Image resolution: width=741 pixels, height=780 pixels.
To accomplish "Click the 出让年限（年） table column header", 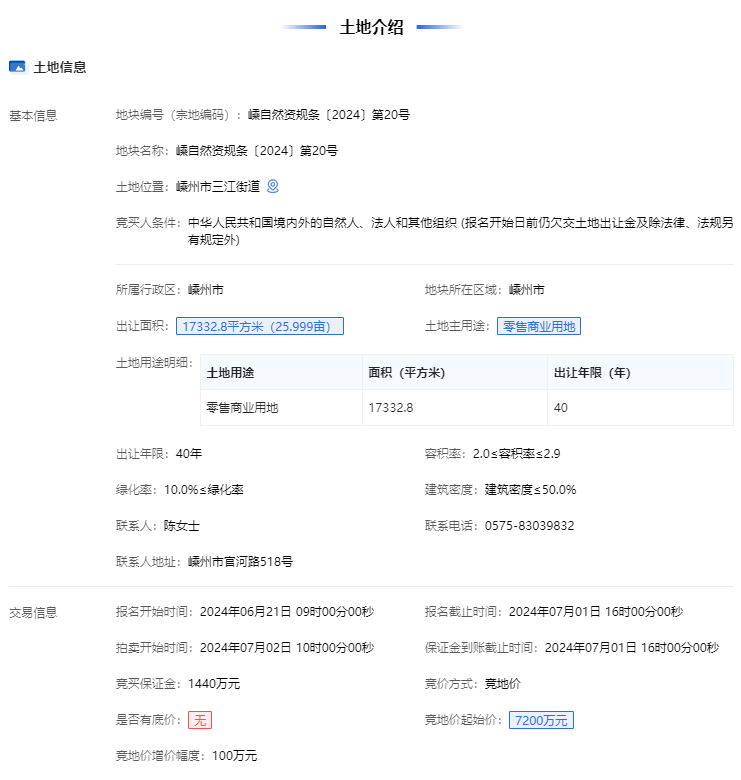I will click(594, 373).
